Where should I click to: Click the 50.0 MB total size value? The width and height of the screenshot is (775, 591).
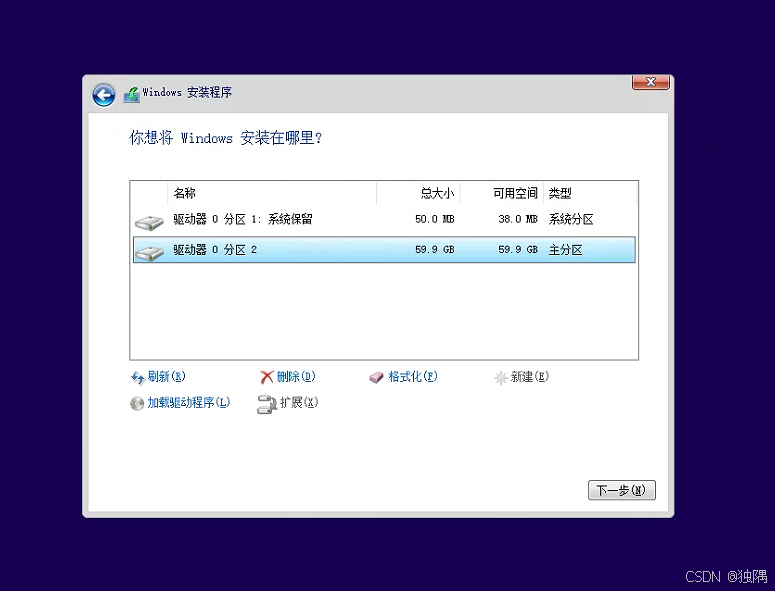434,219
